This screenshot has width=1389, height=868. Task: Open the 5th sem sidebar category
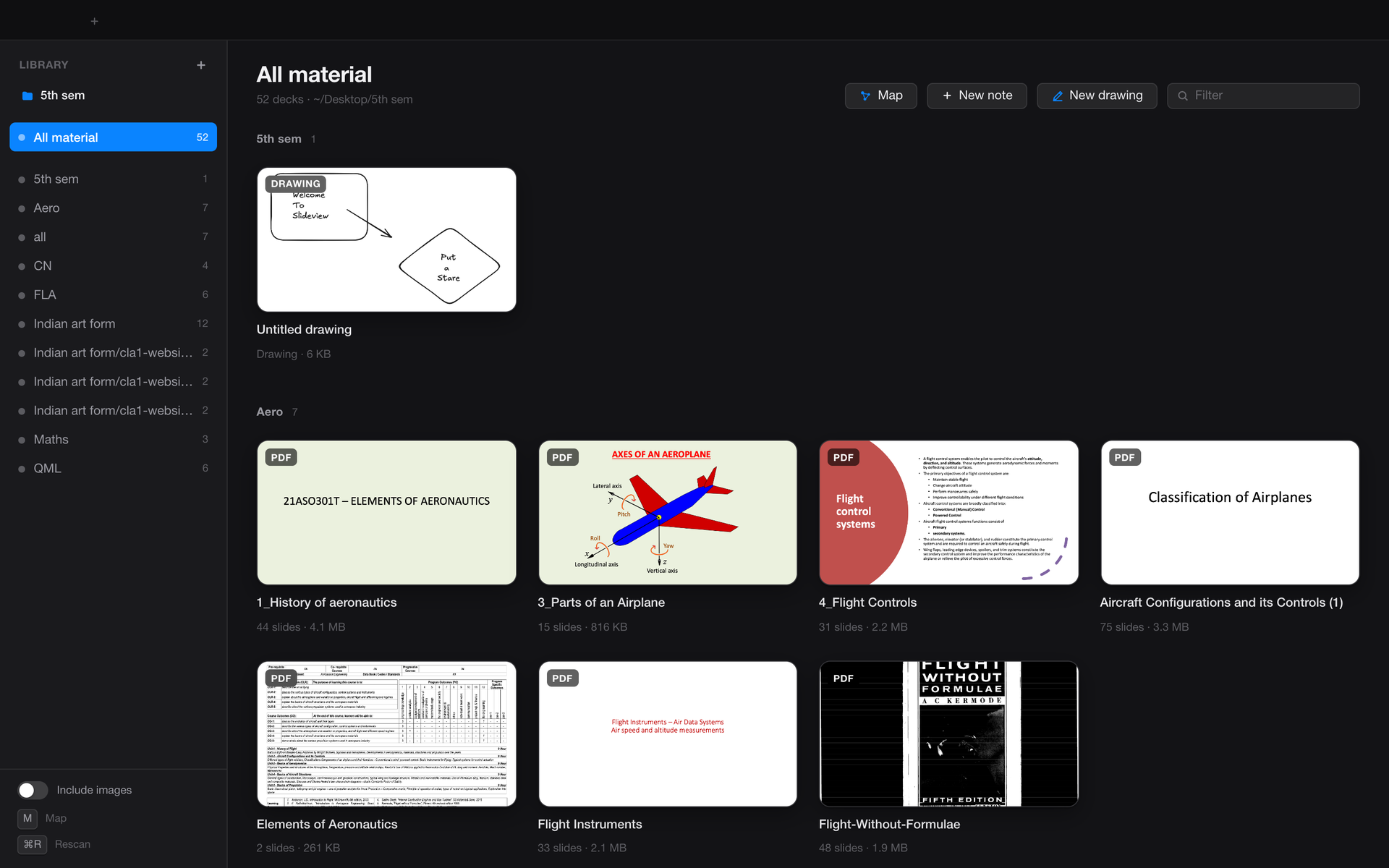click(113, 179)
